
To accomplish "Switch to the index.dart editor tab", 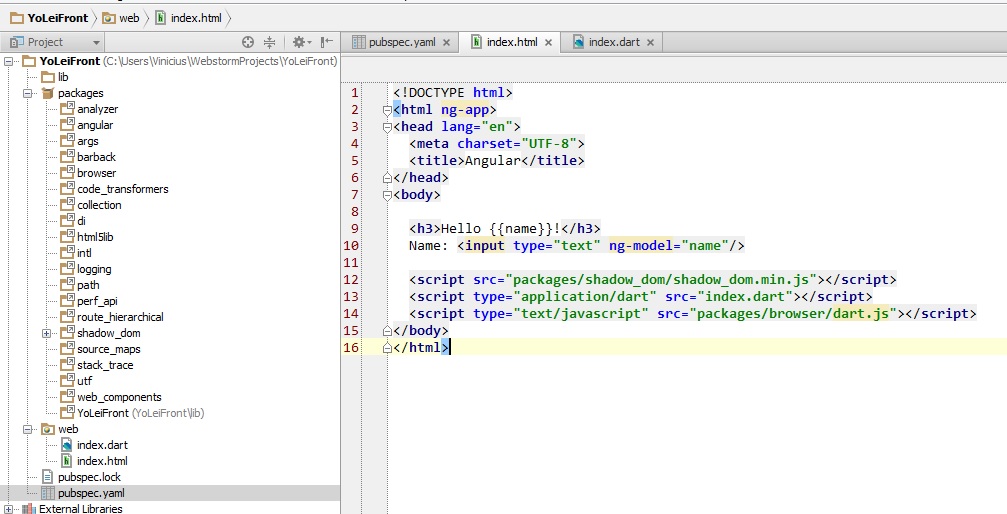I will click(613, 42).
